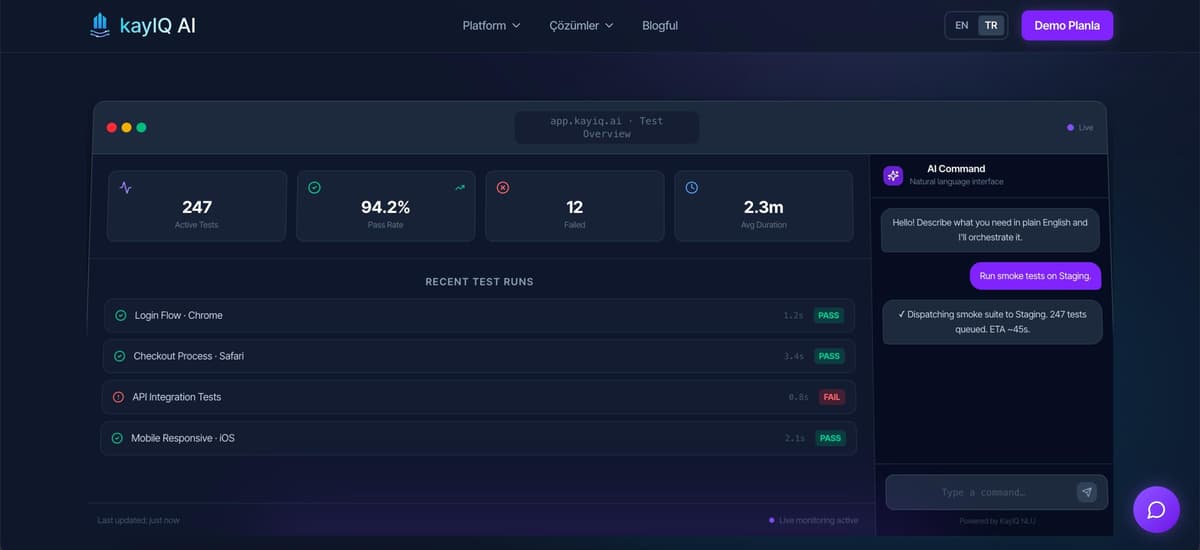Screen dimensions: 1200x550
Task: Open the Blogful menu item
Action: click(660, 25)
